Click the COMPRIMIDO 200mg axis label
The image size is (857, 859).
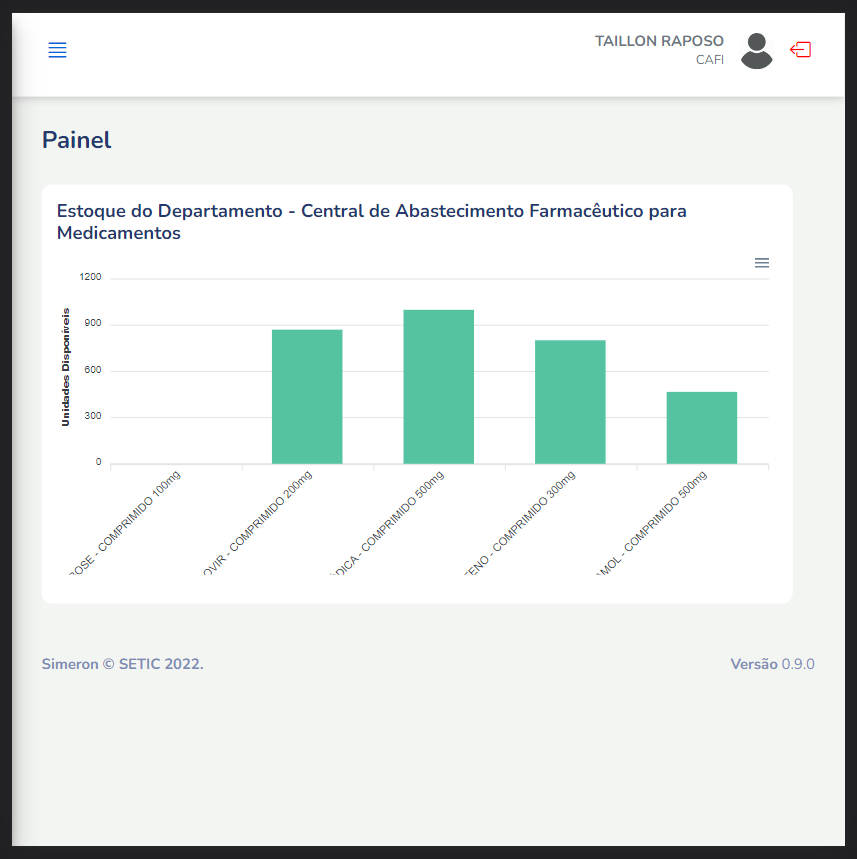click(257, 523)
